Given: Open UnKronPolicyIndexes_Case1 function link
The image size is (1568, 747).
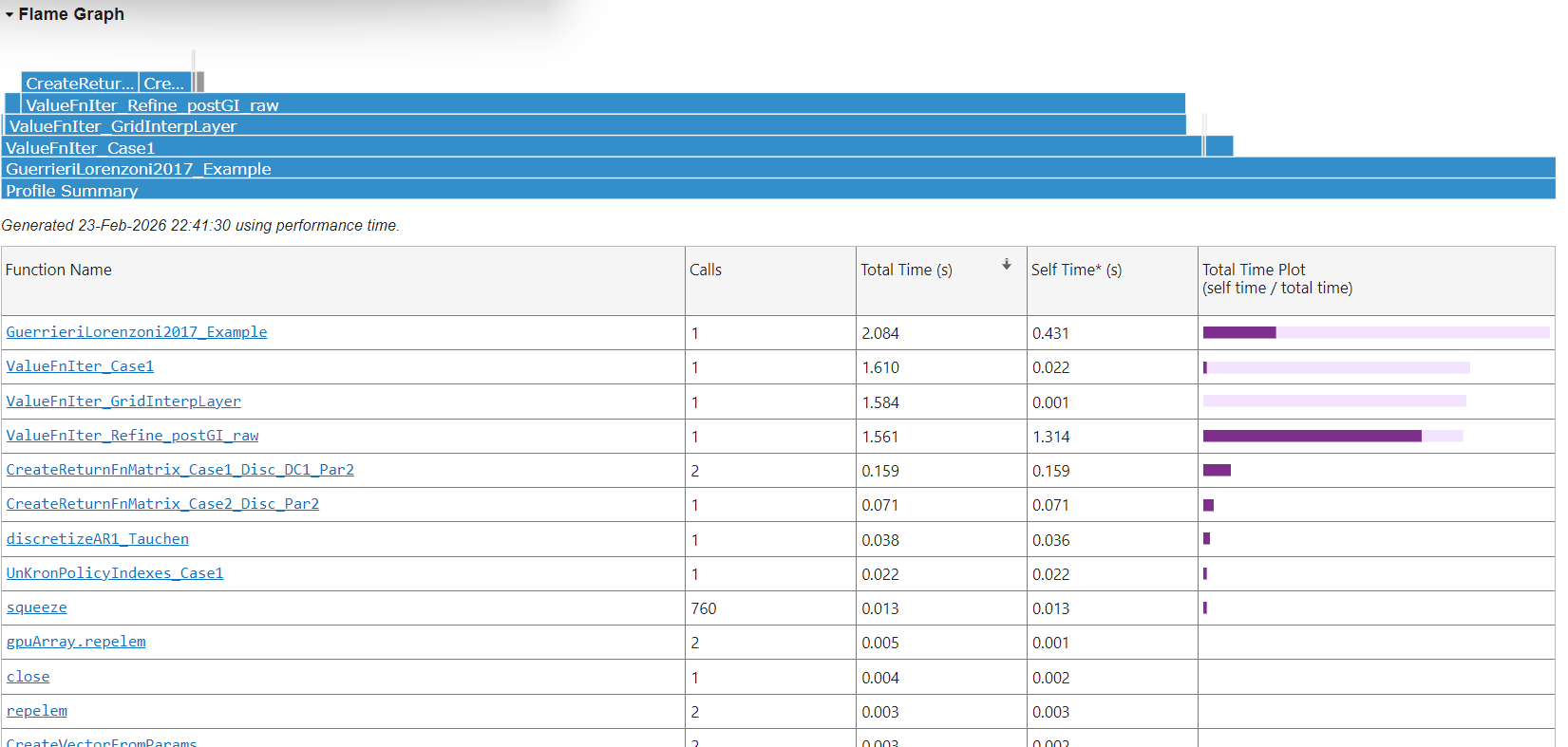Looking at the screenshot, I should tap(115, 573).
